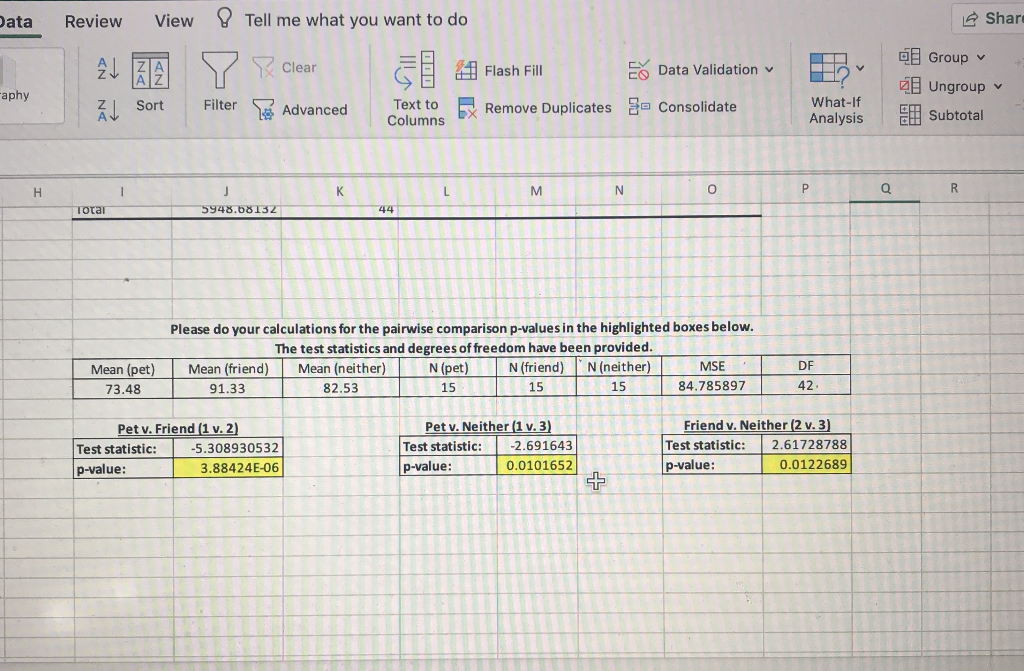Switch to the Review tab
1024x671 pixels.
94,21
